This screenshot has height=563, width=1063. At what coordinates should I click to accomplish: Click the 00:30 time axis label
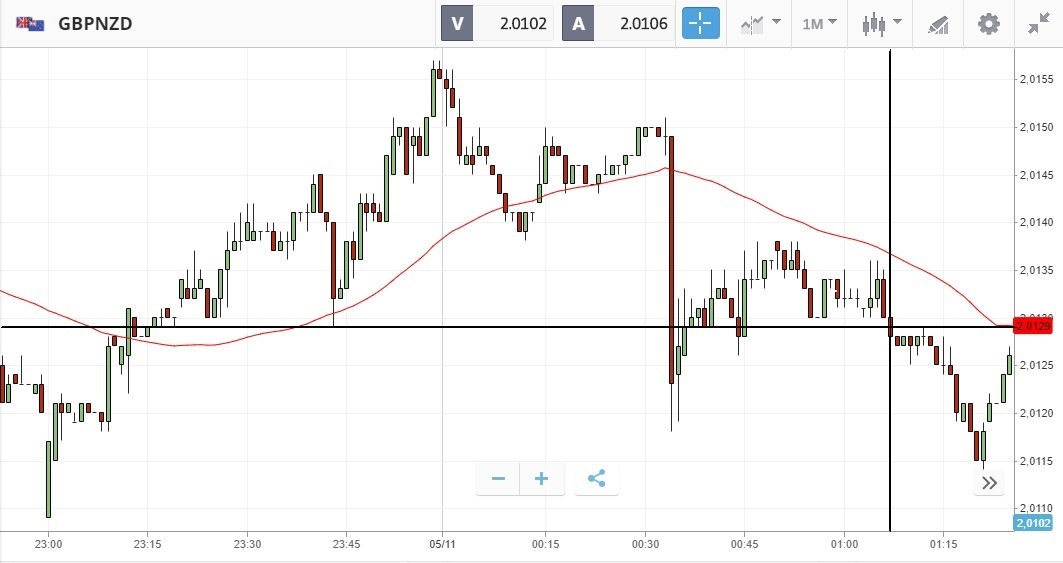pos(646,544)
